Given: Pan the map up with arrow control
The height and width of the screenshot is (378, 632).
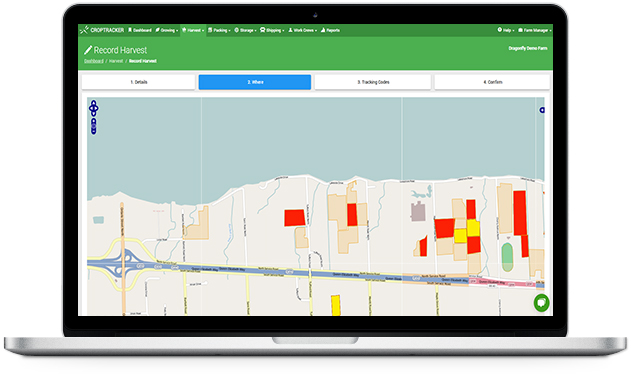Looking at the screenshot, I should coord(94,103).
